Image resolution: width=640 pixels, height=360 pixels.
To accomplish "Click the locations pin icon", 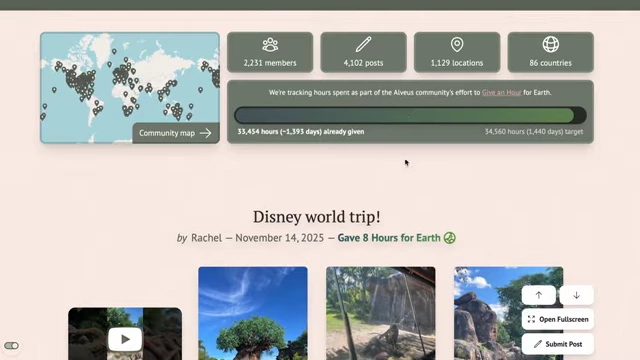I will pyautogui.click(x=457, y=44).
